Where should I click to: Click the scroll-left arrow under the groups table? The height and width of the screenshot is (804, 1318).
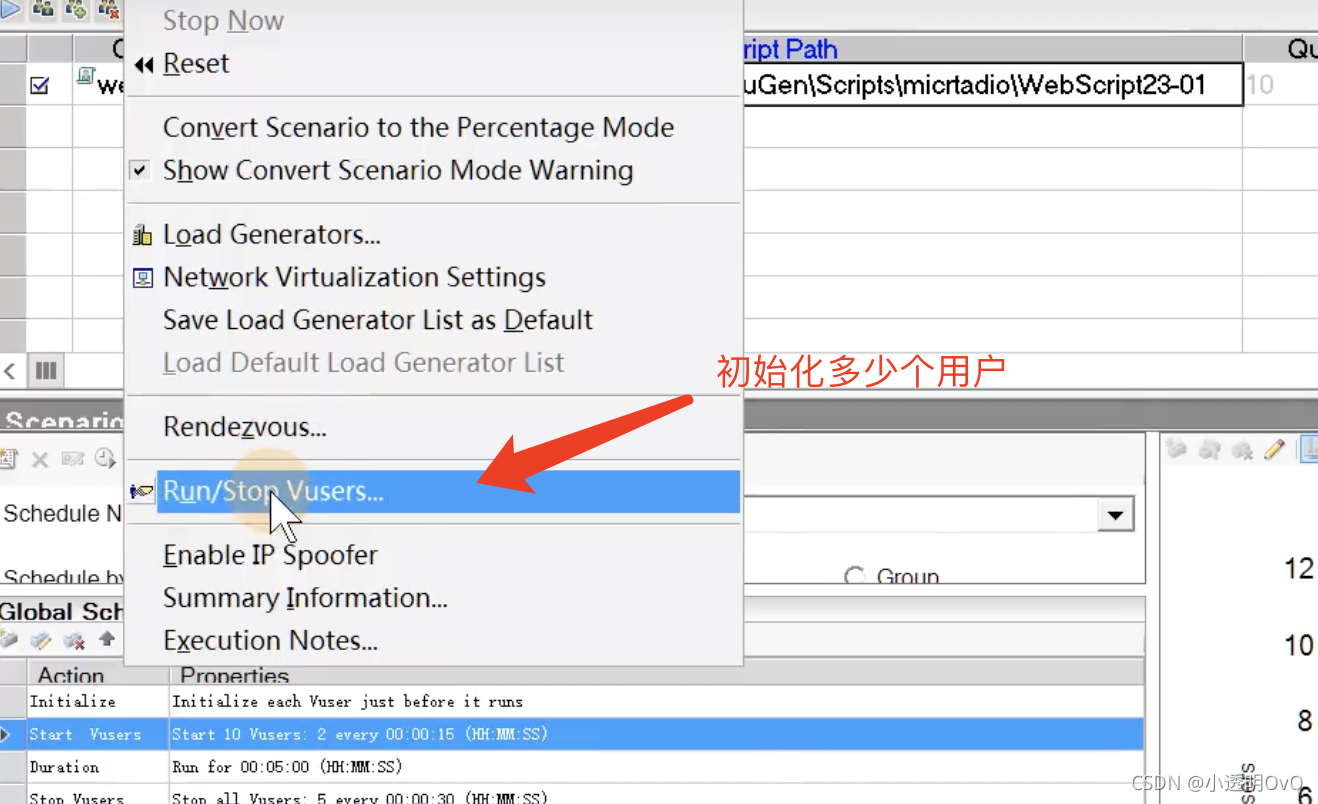coord(10,371)
